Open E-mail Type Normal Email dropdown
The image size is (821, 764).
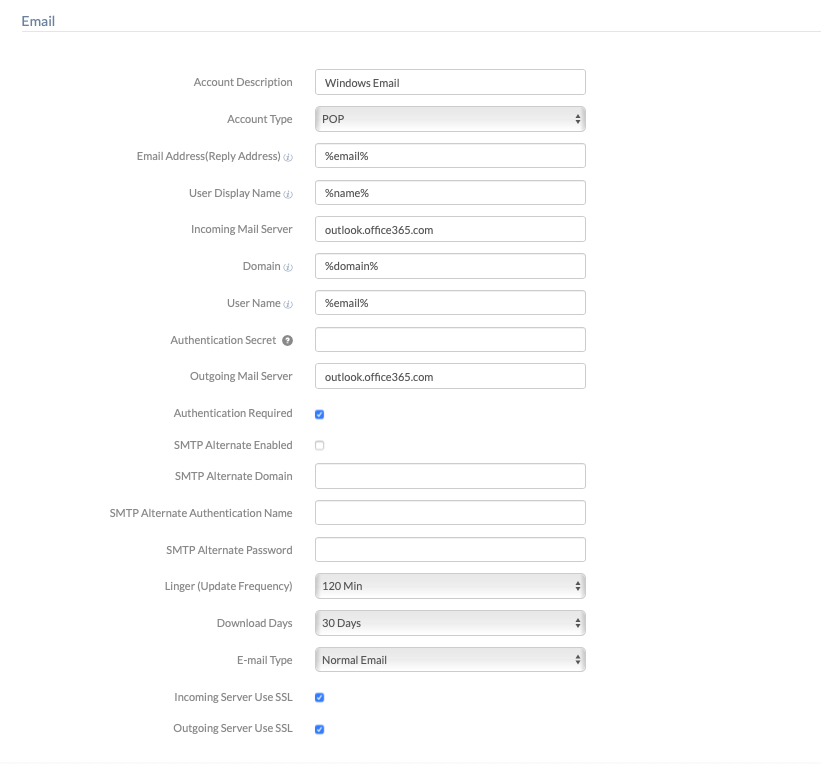tap(450, 660)
